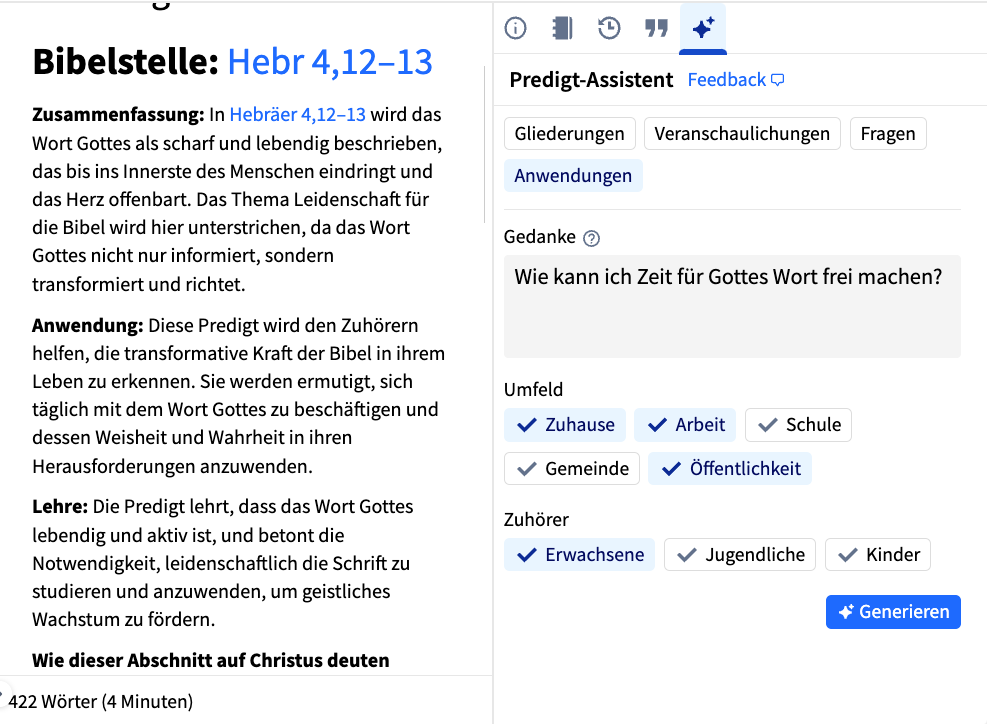Viewport: 987px width, 724px height.
Task: Open the notebook panel icon
Action: (562, 28)
